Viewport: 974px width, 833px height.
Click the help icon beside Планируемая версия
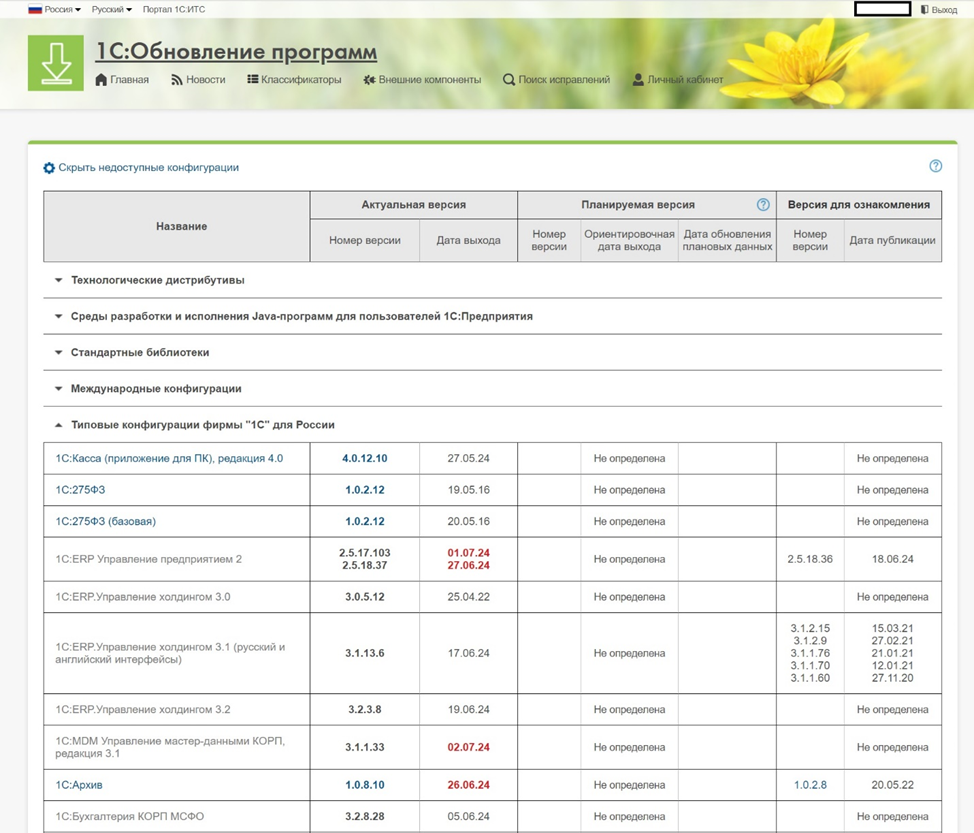point(763,205)
